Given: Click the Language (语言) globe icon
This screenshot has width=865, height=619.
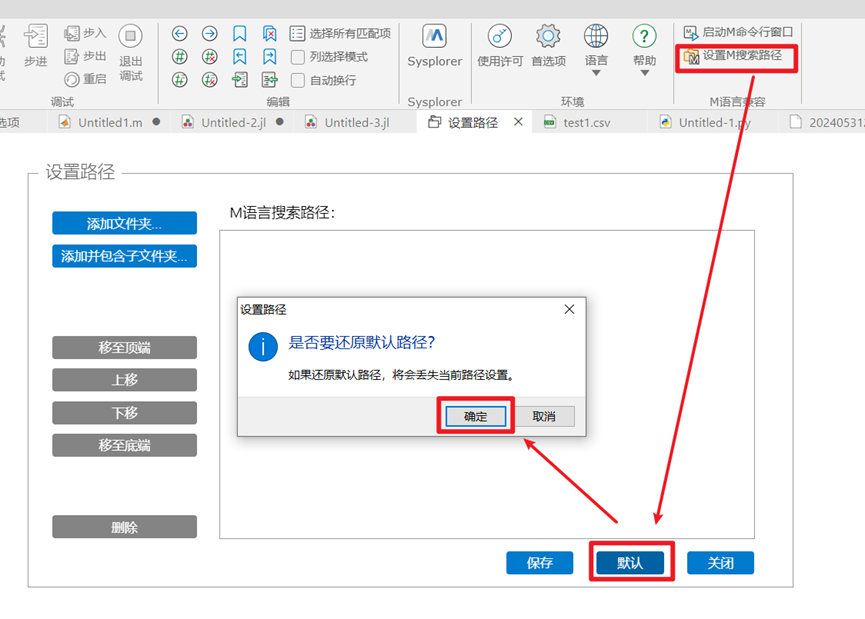Looking at the screenshot, I should point(596,36).
